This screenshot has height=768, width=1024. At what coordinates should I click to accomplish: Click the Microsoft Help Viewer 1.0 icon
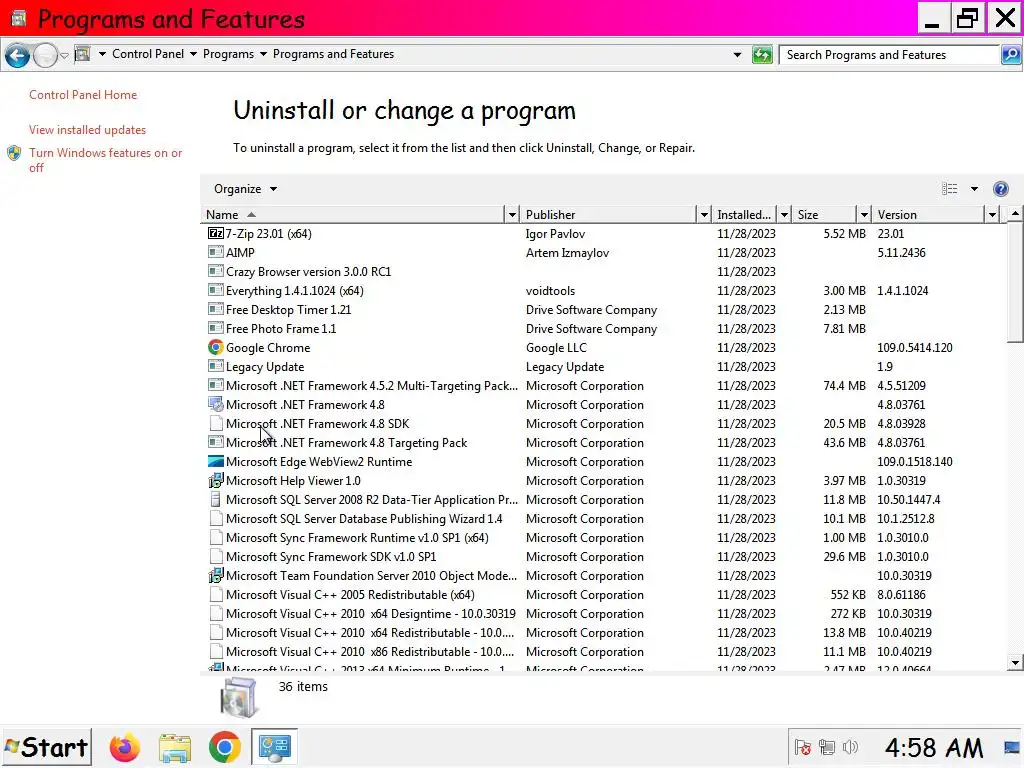pos(216,481)
